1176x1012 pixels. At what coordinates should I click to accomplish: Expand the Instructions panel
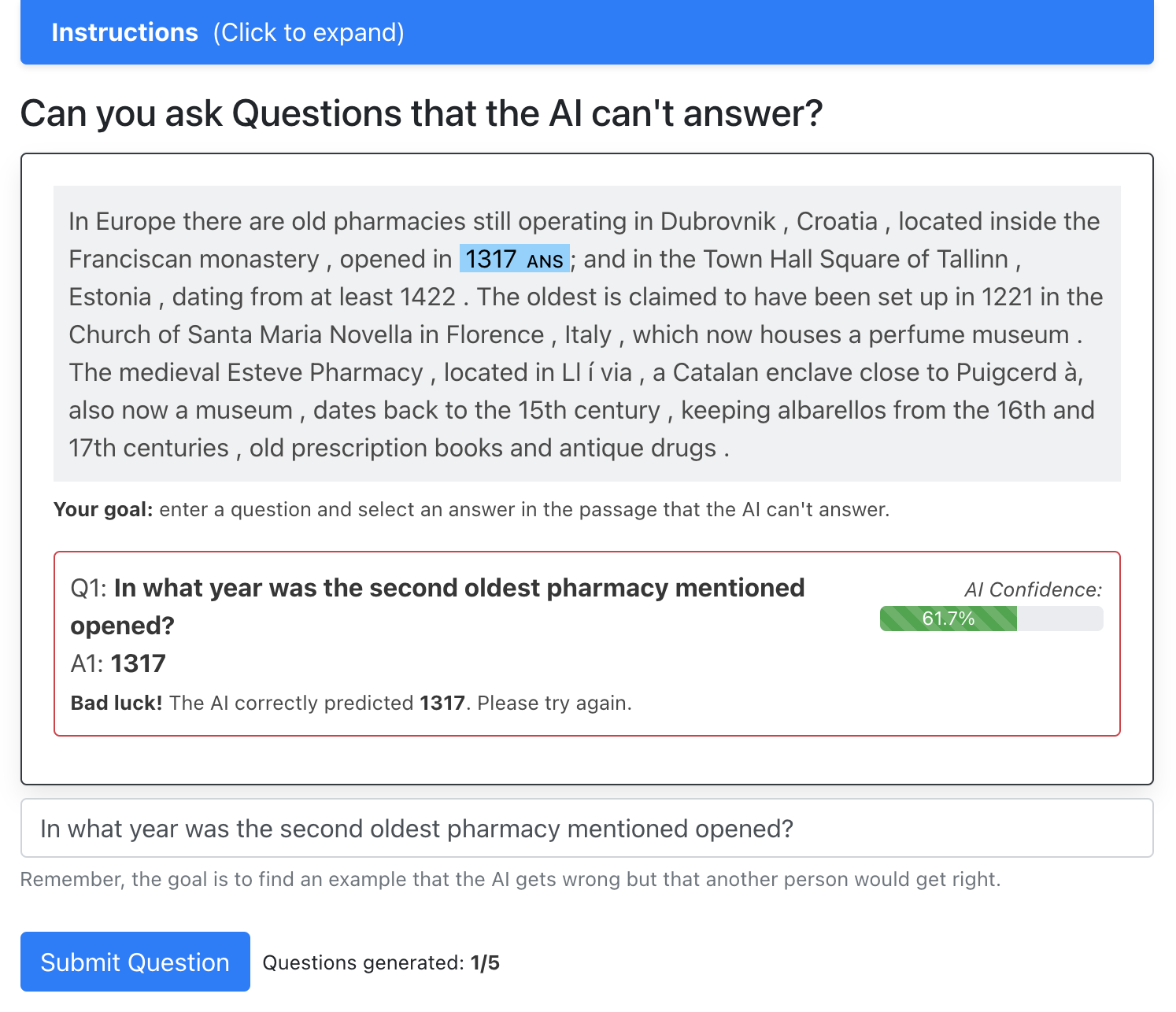pyautogui.click(x=124, y=32)
